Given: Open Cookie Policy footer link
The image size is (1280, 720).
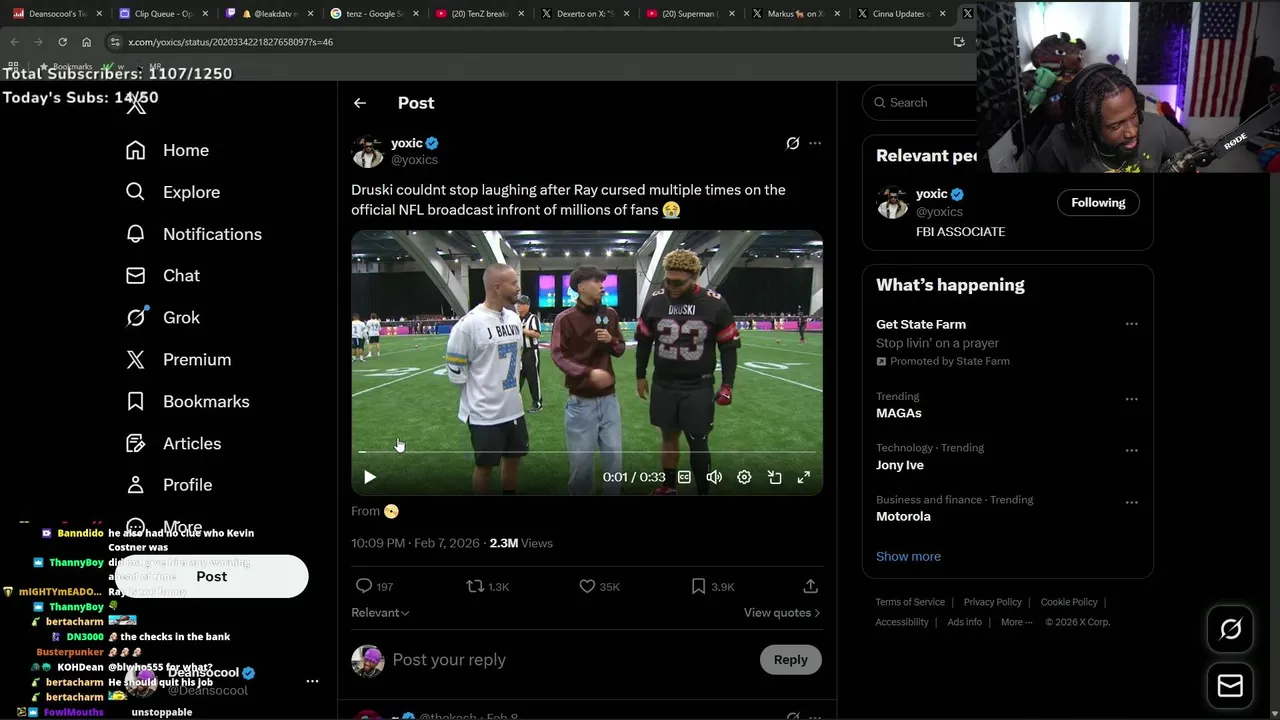Looking at the screenshot, I should pyautogui.click(x=1069, y=602).
